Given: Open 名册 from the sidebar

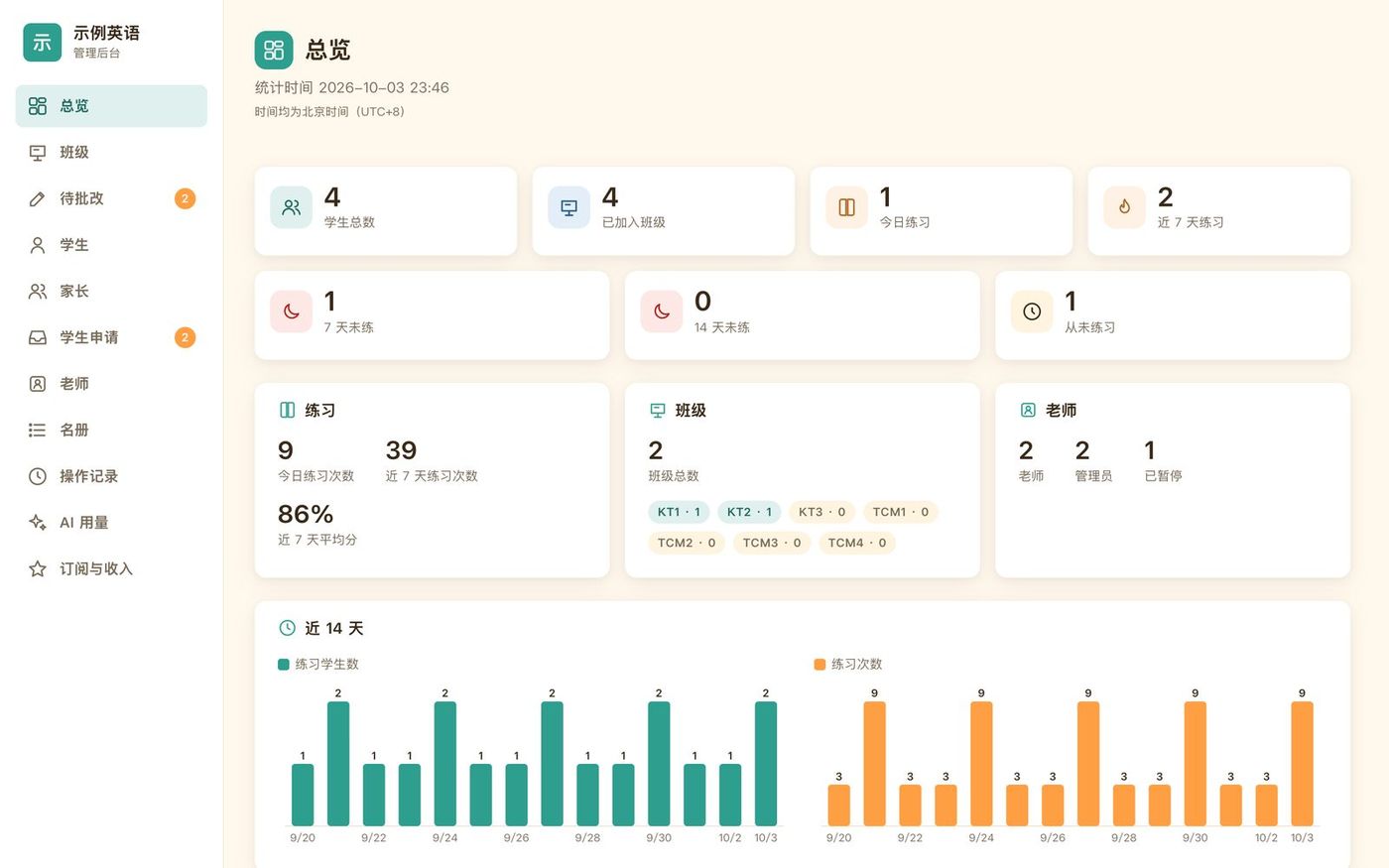Looking at the screenshot, I should tap(111, 431).
